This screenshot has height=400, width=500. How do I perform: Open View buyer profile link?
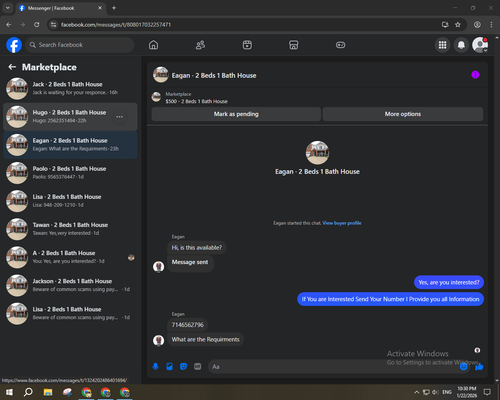(342, 223)
